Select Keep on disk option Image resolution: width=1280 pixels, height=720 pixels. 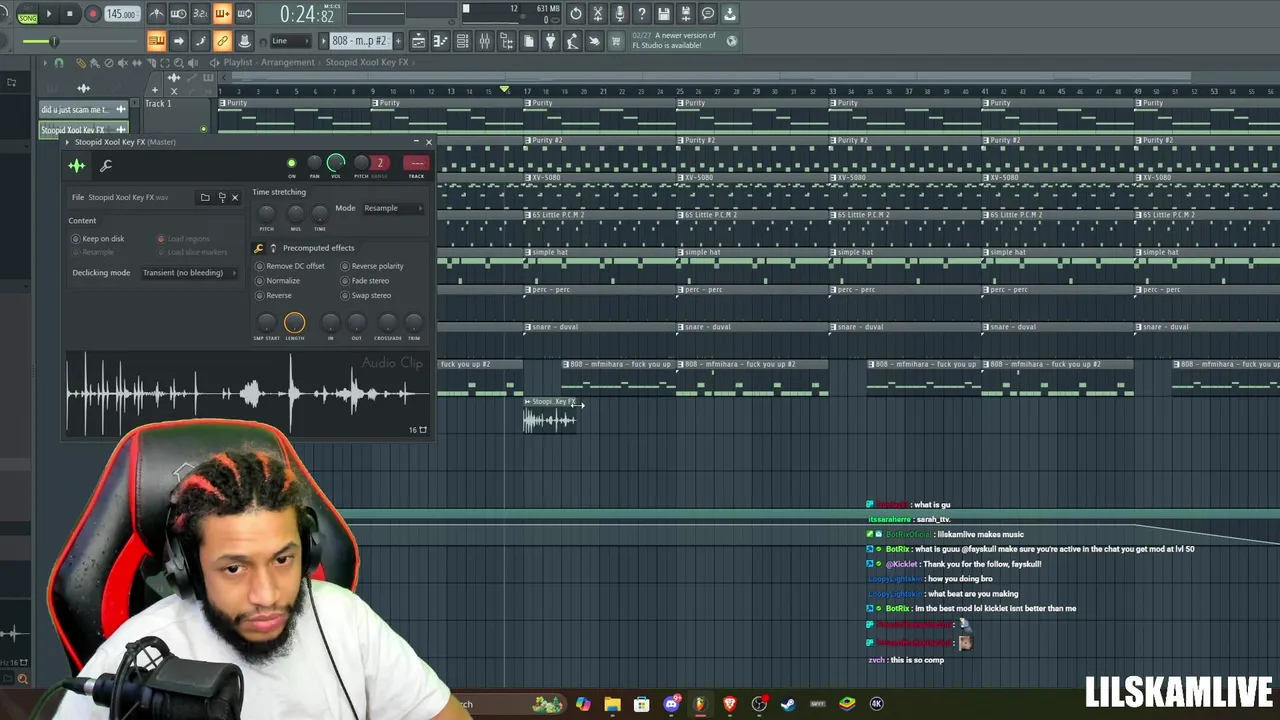pos(97,239)
